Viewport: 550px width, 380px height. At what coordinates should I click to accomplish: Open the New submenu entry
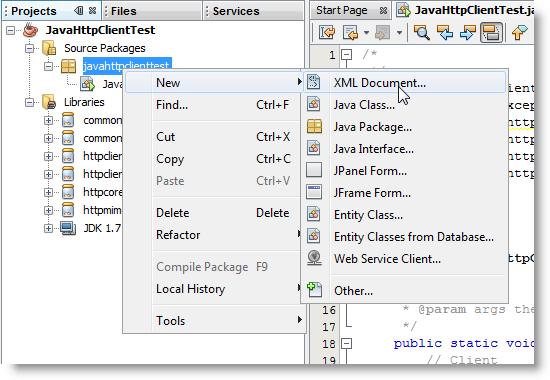[x=214, y=83]
